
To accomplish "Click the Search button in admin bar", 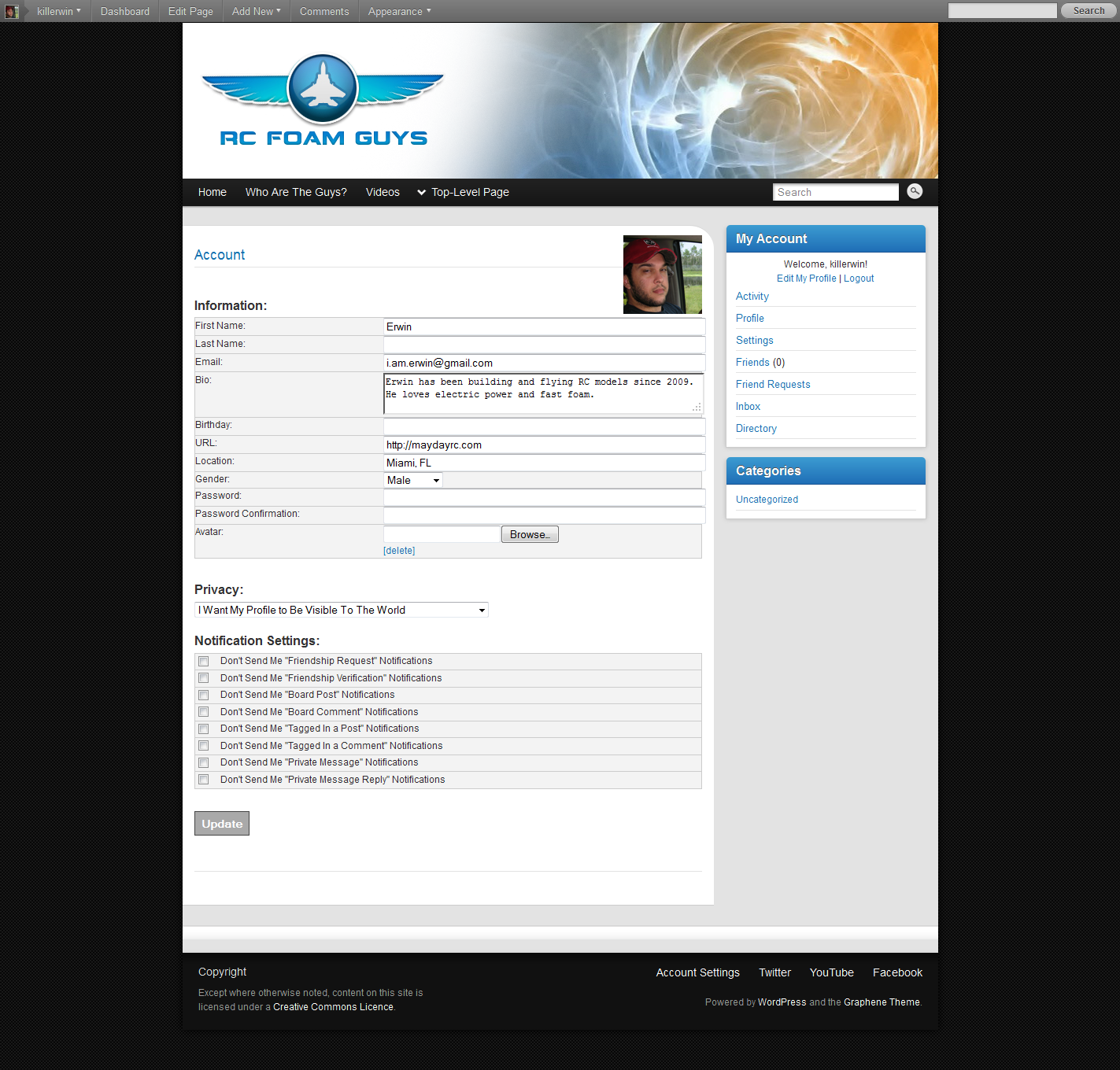I will [x=1088, y=11].
